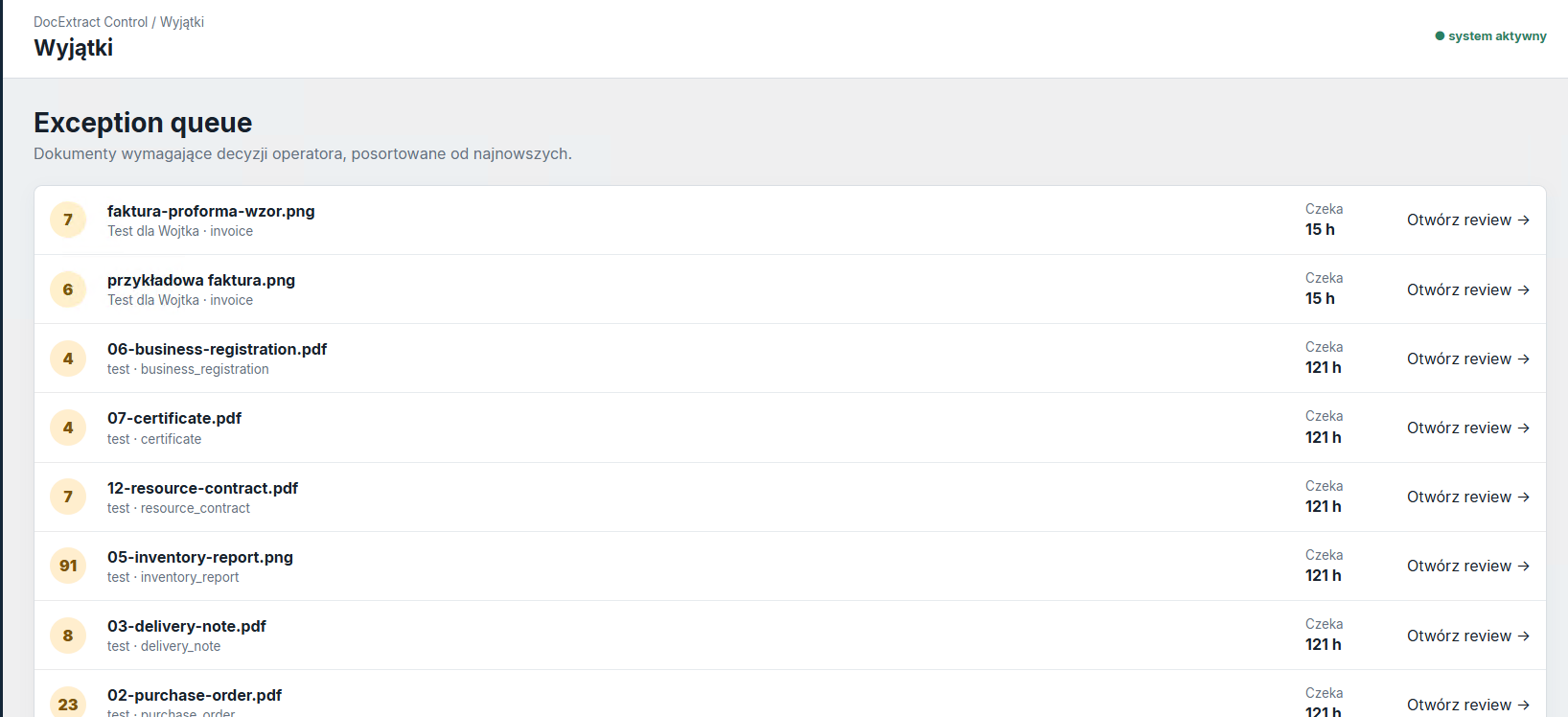The image size is (1568, 717).
Task: Click the badge 8 beside 03-delivery-note.pdf
Action: [68, 636]
